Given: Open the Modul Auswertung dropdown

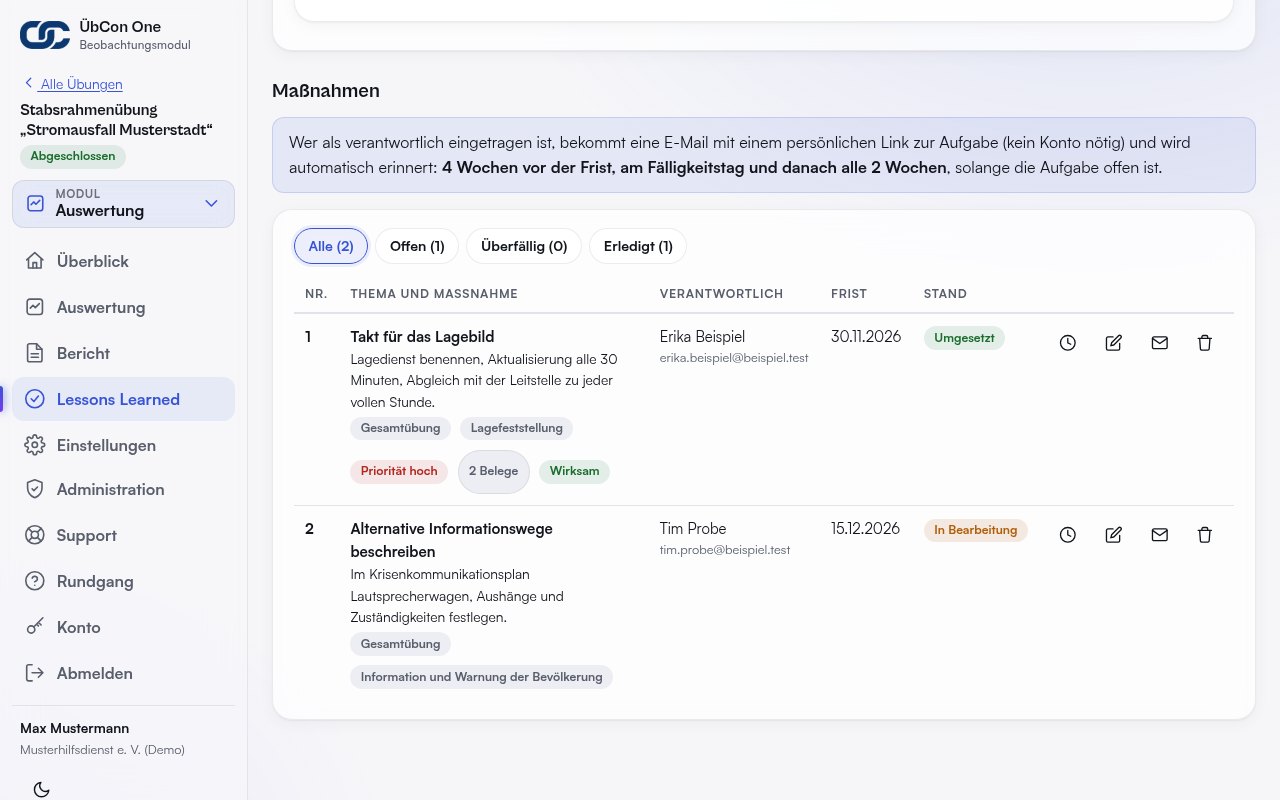Looking at the screenshot, I should pyautogui.click(x=124, y=204).
